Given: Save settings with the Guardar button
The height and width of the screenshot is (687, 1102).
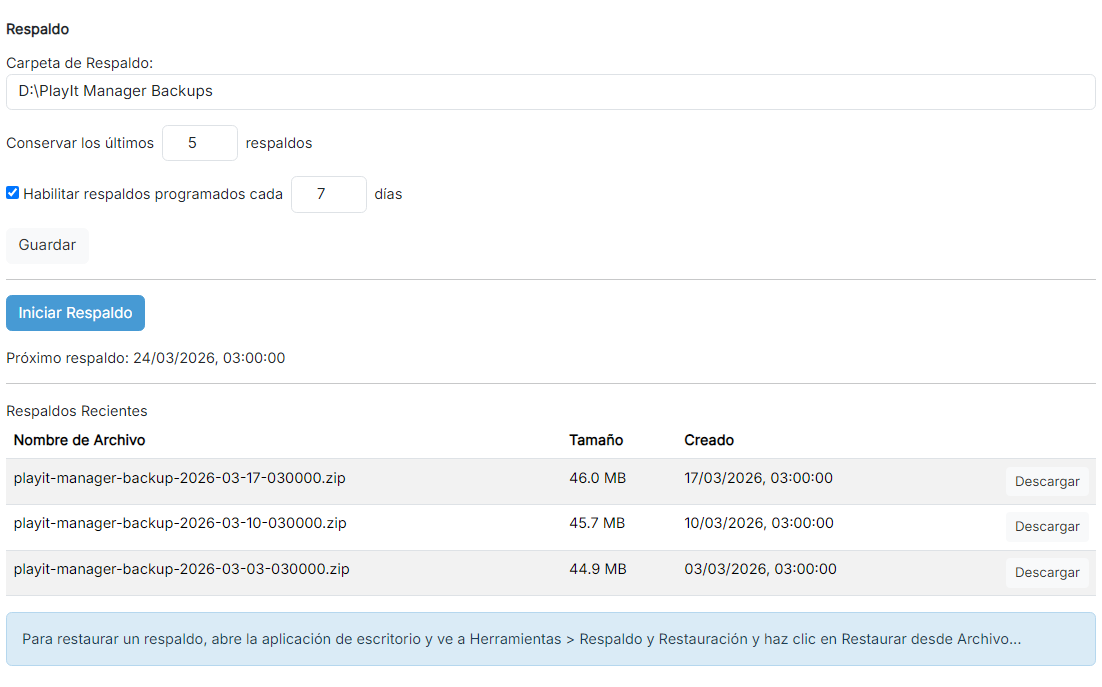Looking at the screenshot, I should [x=47, y=245].
